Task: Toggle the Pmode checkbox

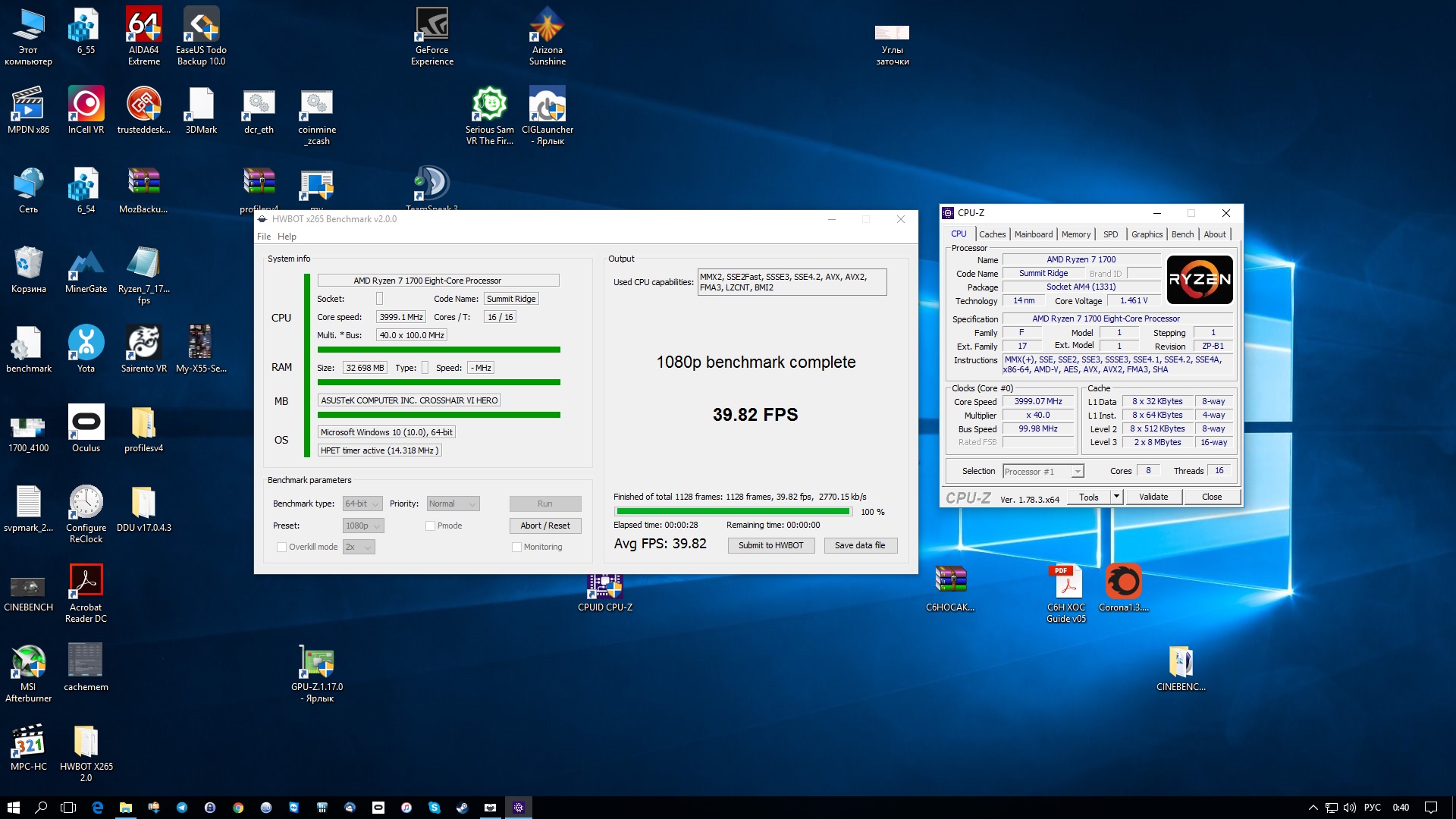Action: click(431, 526)
